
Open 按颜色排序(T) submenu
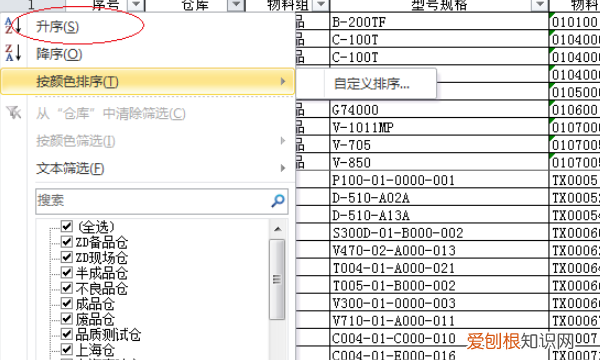tap(148, 81)
